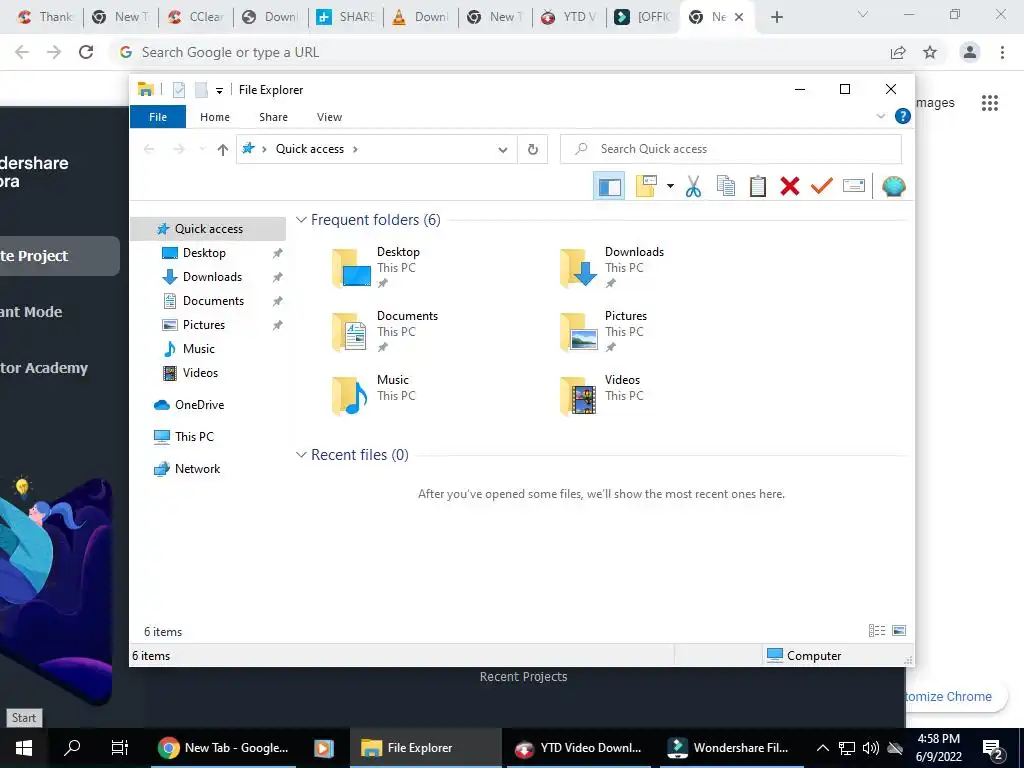Click the folder options toolbar icon
This screenshot has width=1024, height=768.
click(646, 186)
